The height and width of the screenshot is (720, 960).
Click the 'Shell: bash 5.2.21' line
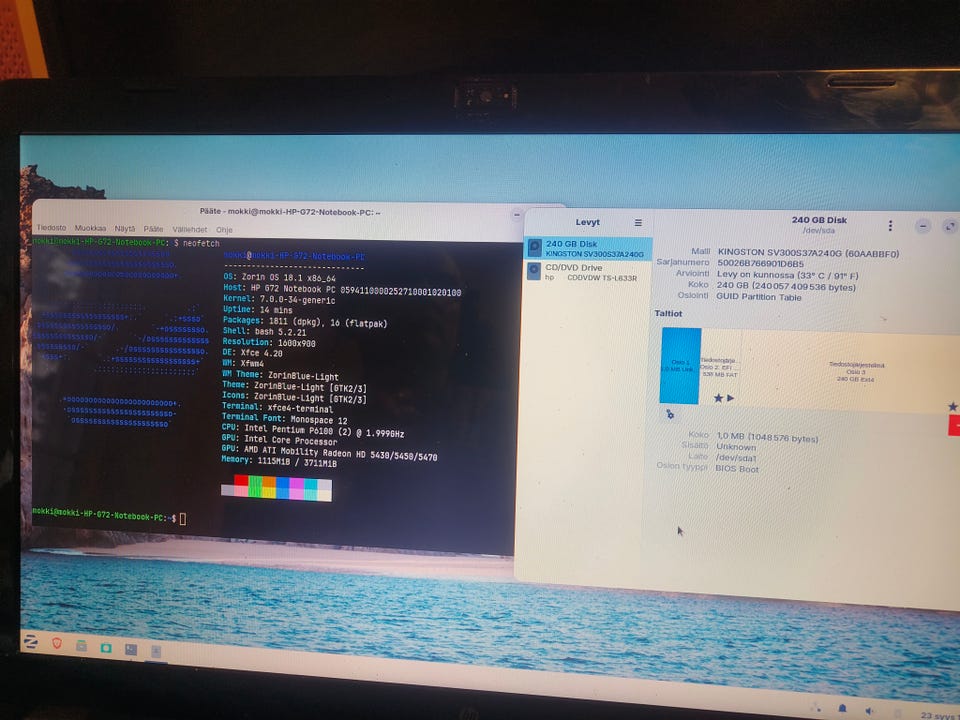tap(264, 331)
